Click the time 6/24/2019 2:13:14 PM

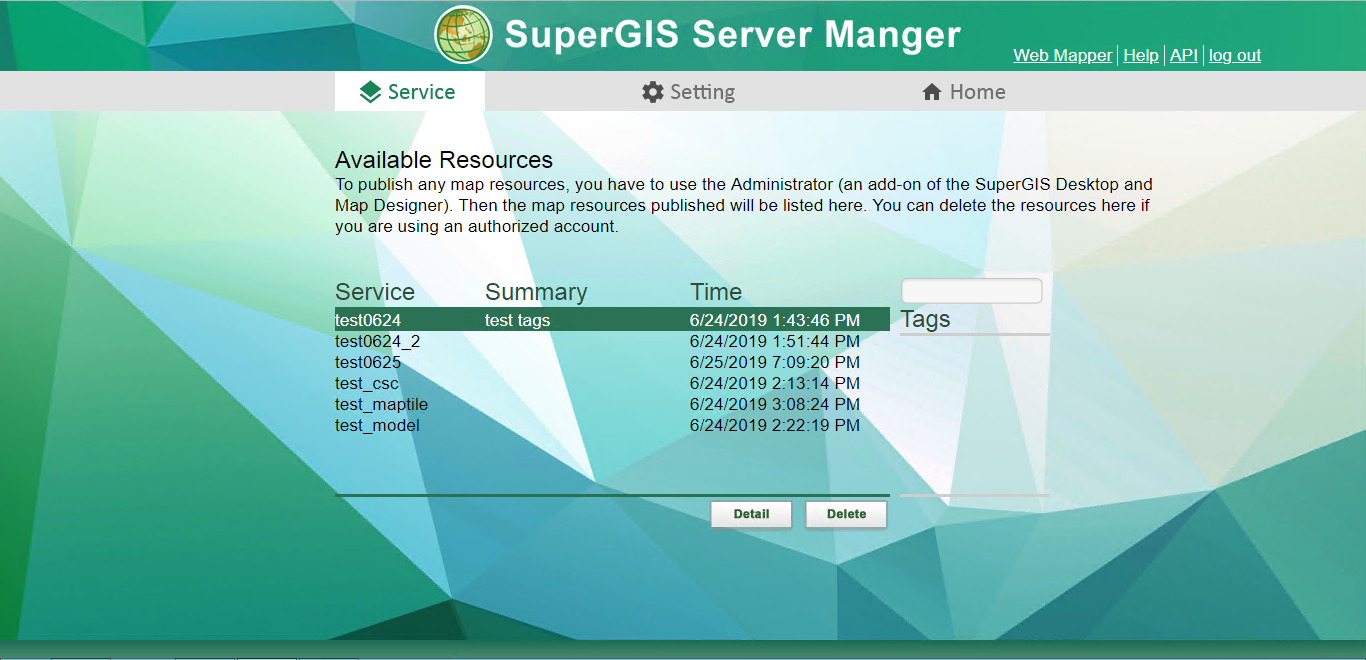[775, 383]
